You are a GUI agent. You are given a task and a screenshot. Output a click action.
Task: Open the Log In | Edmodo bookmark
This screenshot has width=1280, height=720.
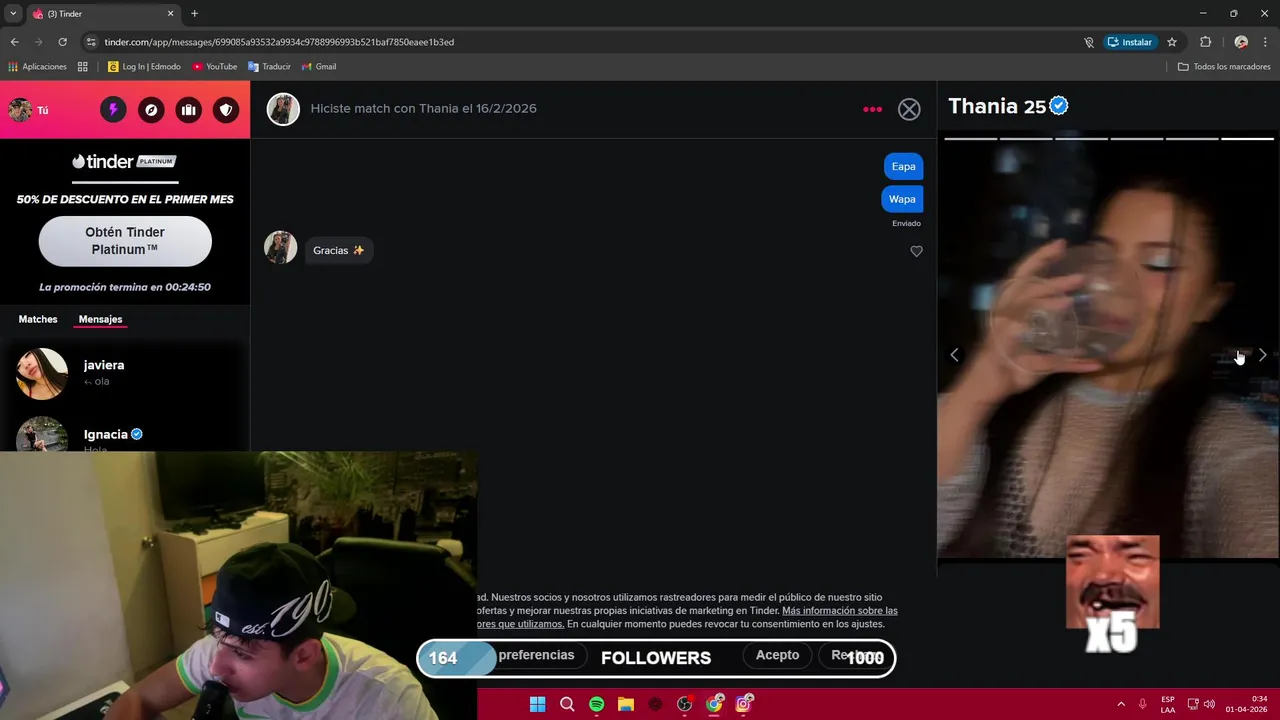point(144,67)
